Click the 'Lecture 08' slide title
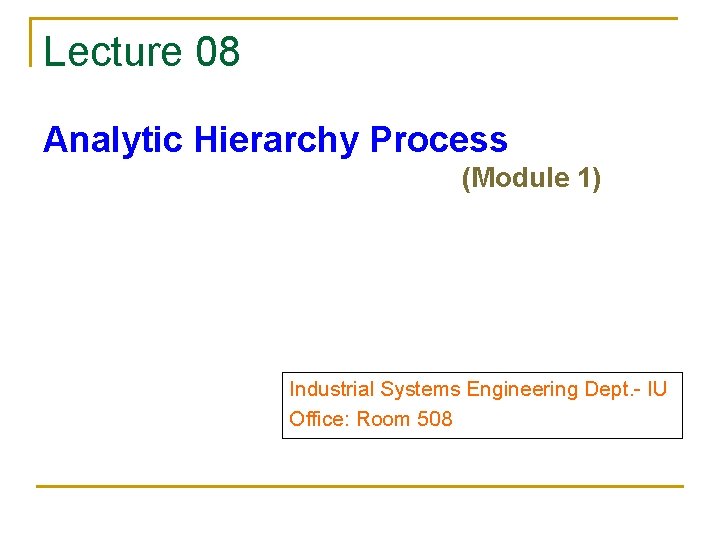The image size is (720, 540). click(x=142, y=52)
